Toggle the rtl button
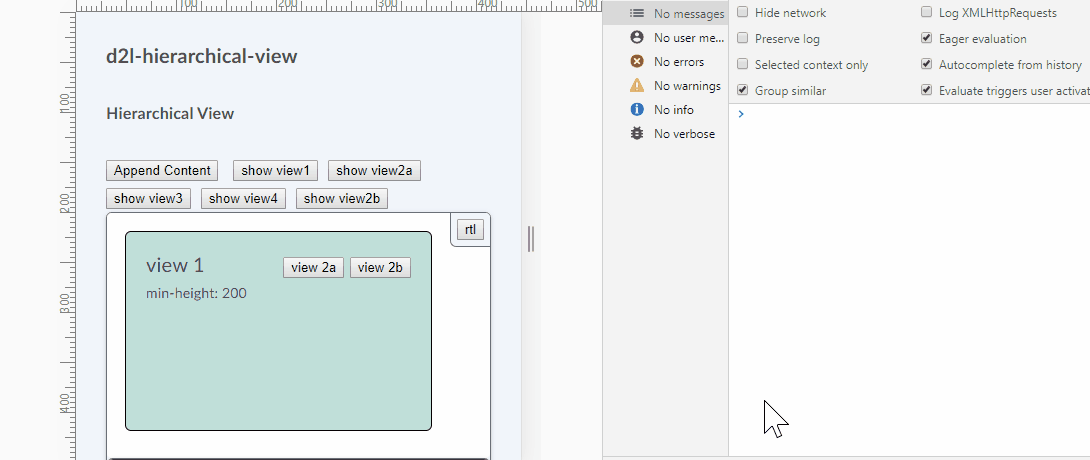 470,229
